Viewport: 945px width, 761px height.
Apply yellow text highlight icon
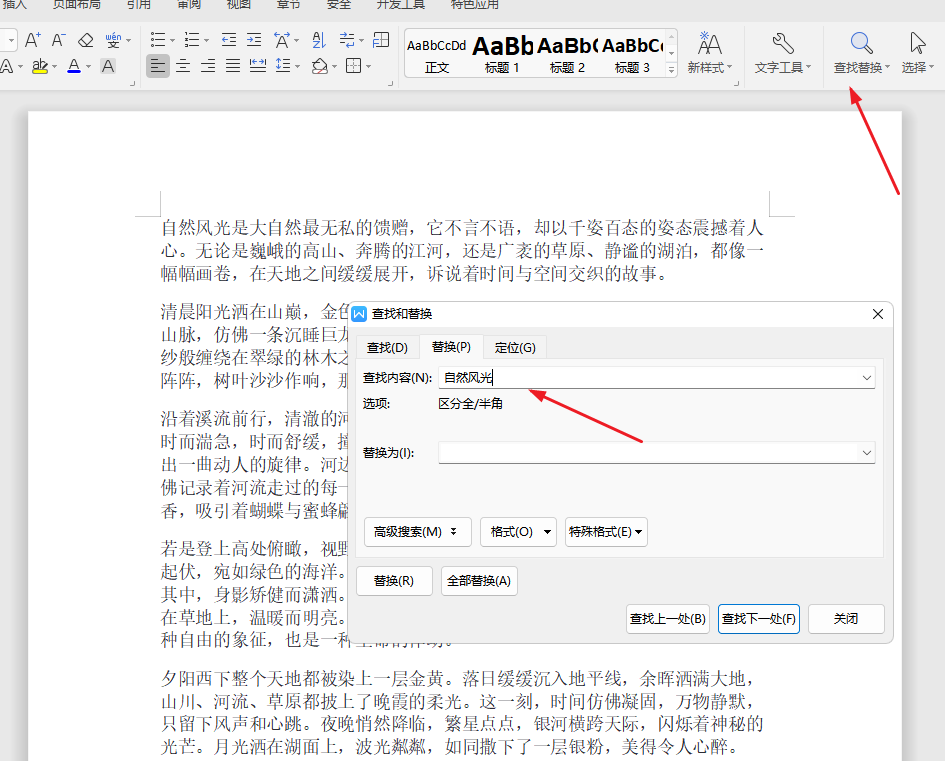point(38,66)
